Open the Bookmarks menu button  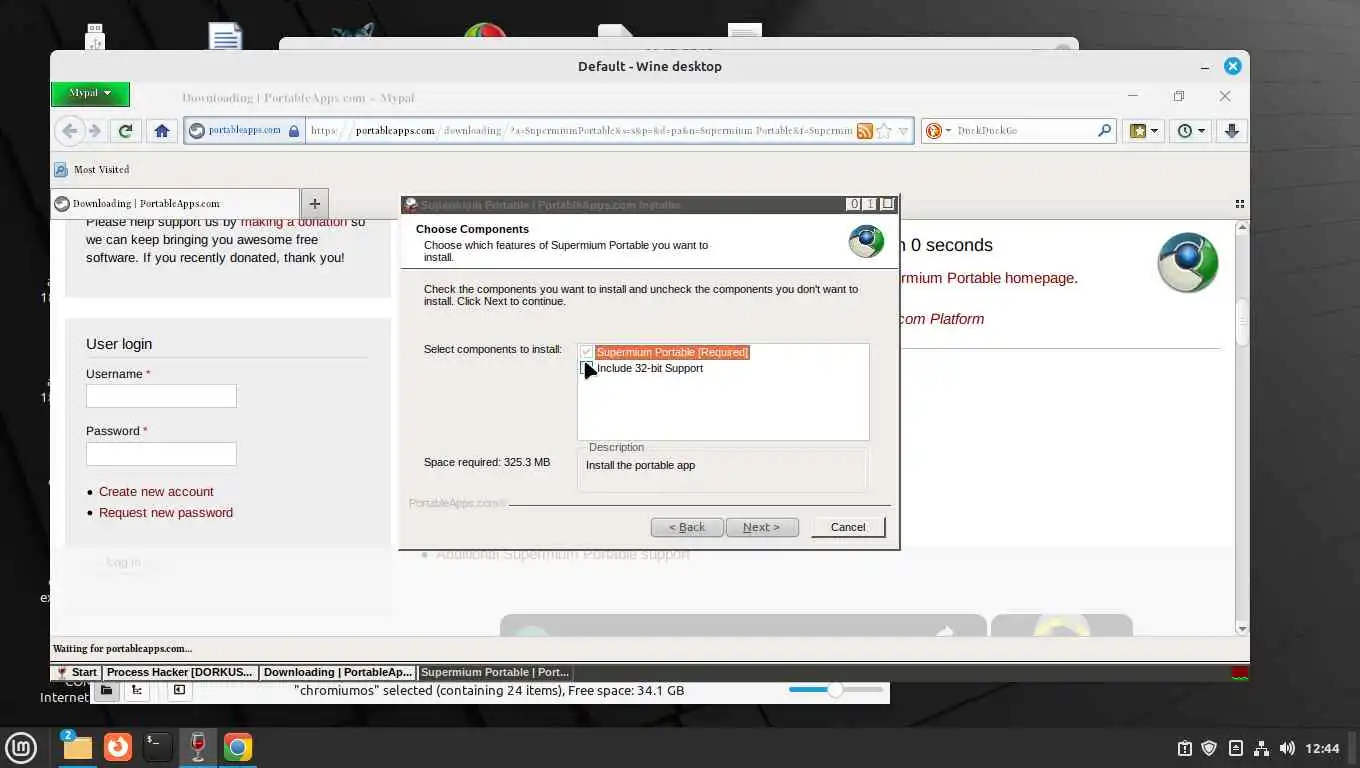click(1143, 130)
